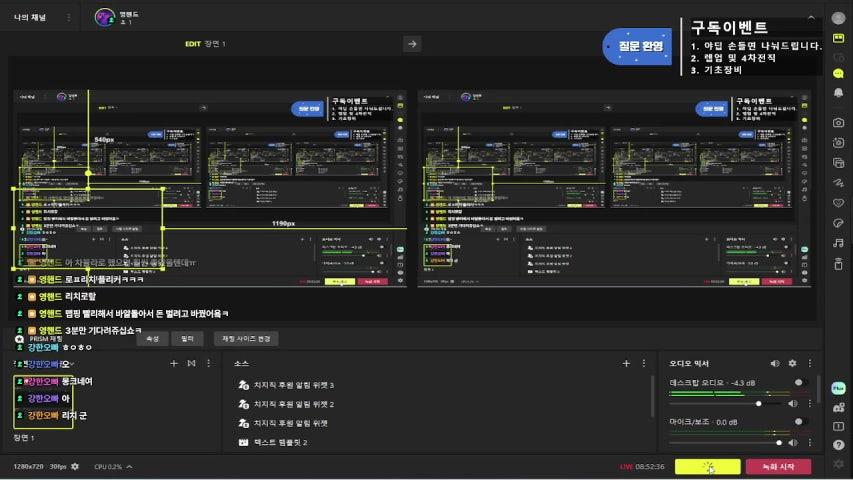Open scene panel three-dot menu
The width and height of the screenshot is (853, 480).
[209, 363]
